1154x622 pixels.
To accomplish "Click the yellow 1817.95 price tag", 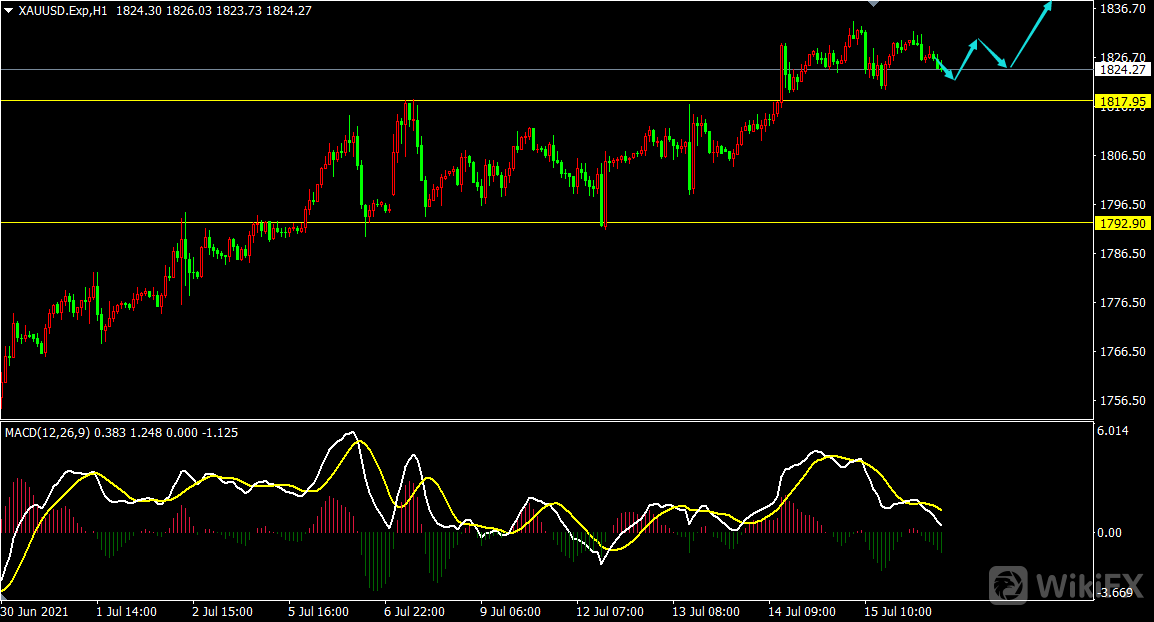I will 1121,101.
